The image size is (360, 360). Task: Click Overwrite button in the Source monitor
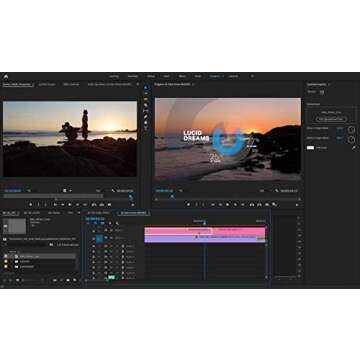[x=102, y=204]
